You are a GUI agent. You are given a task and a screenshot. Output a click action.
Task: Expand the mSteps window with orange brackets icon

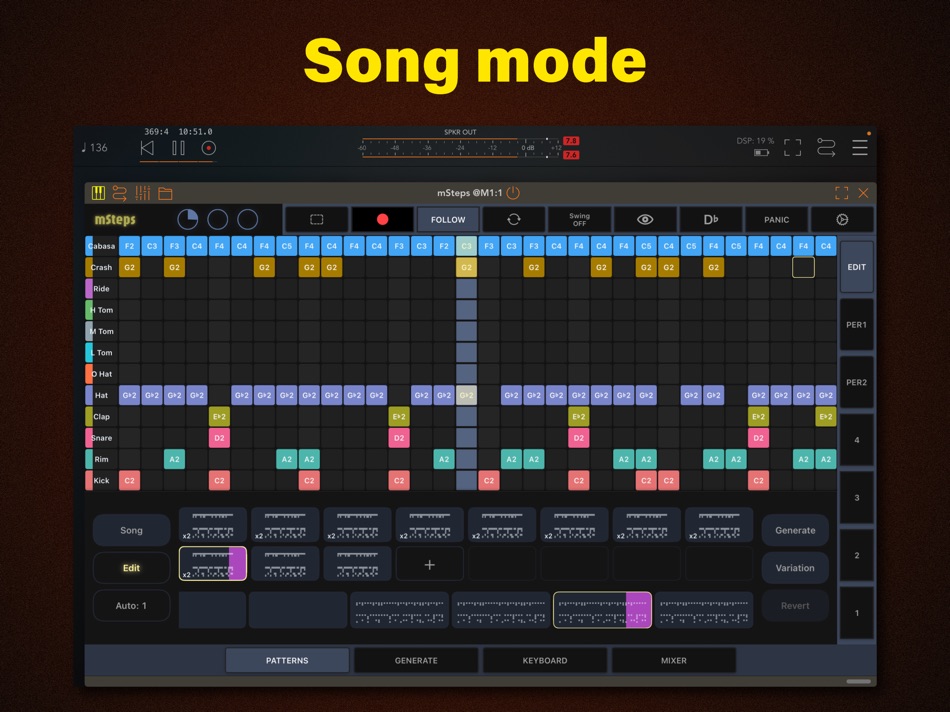click(842, 193)
